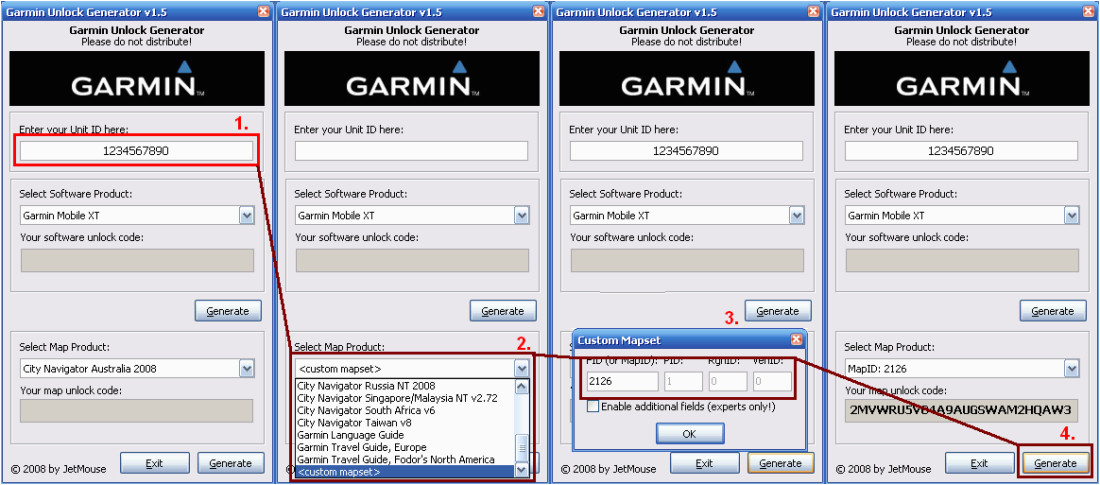Confirm Custom Mapset dialog with OK
The height and width of the screenshot is (485, 1100).
tap(690, 434)
